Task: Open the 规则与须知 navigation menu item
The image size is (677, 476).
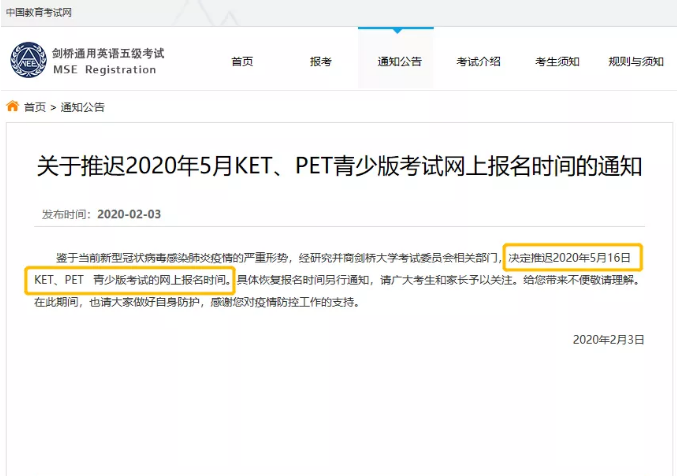Action: pyautogui.click(x=636, y=62)
